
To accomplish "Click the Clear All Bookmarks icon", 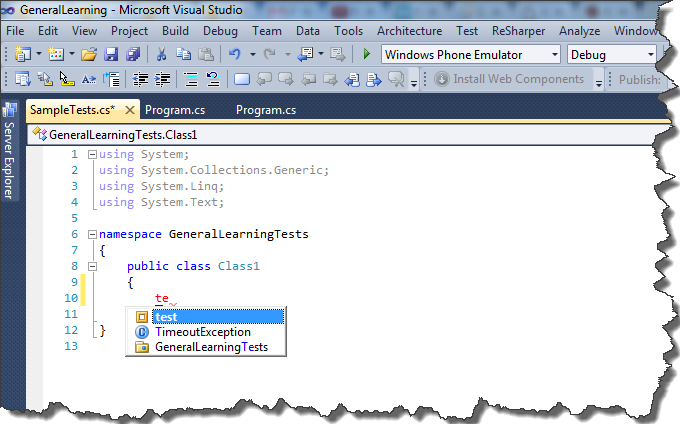I will coord(396,79).
